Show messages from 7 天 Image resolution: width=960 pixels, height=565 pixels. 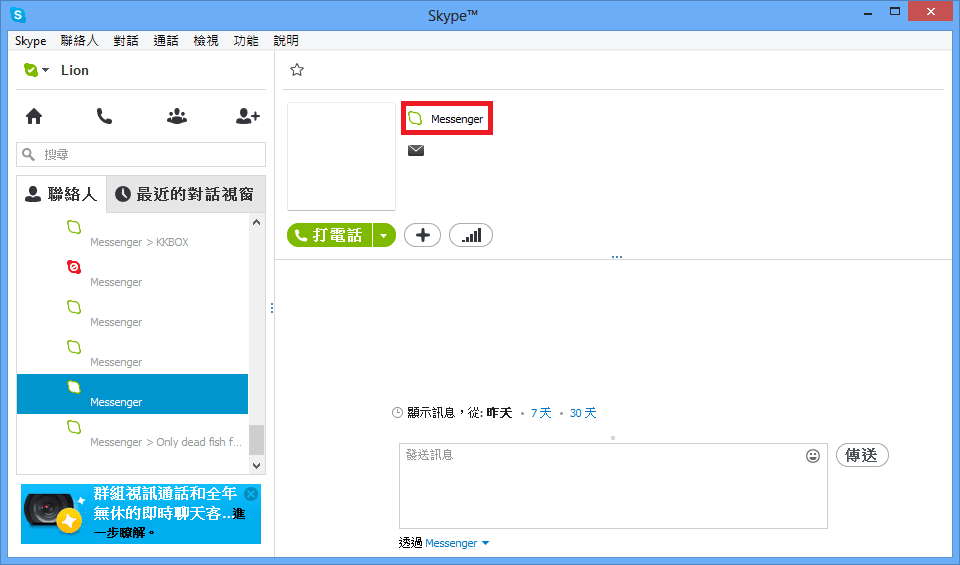click(541, 413)
